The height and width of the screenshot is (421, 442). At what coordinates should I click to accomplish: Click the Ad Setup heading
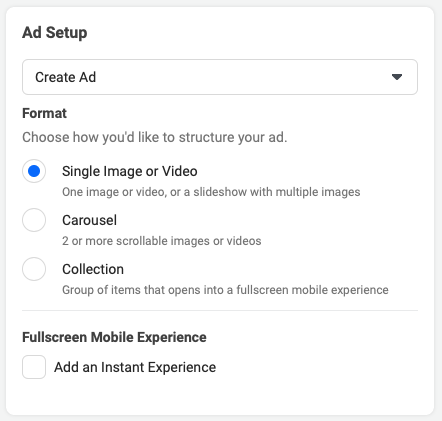(x=55, y=33)
